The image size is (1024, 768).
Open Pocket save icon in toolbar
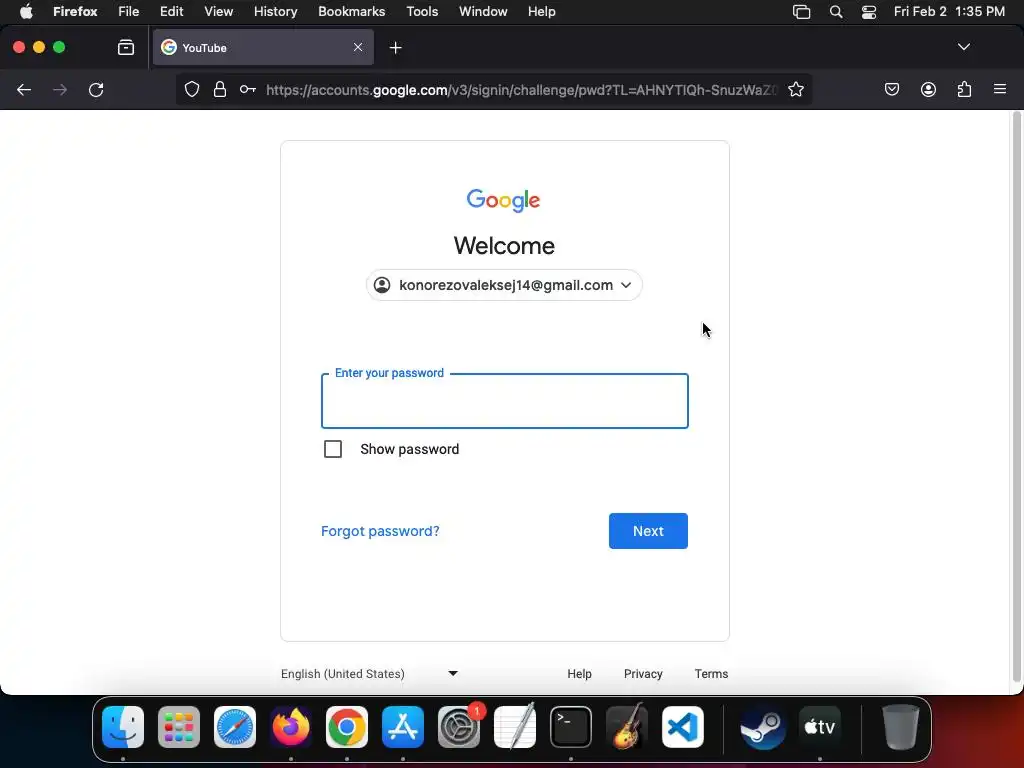(x=891, y=89)
